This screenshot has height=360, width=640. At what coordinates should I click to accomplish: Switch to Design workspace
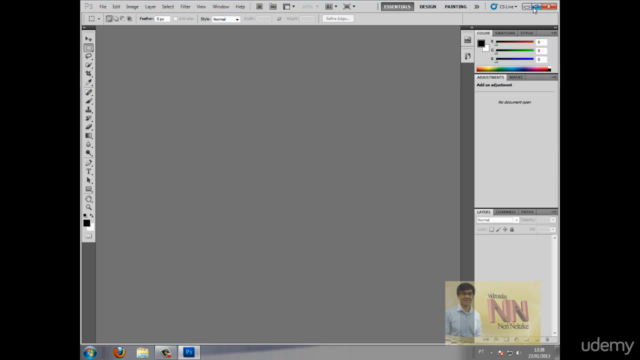point(428,7)
